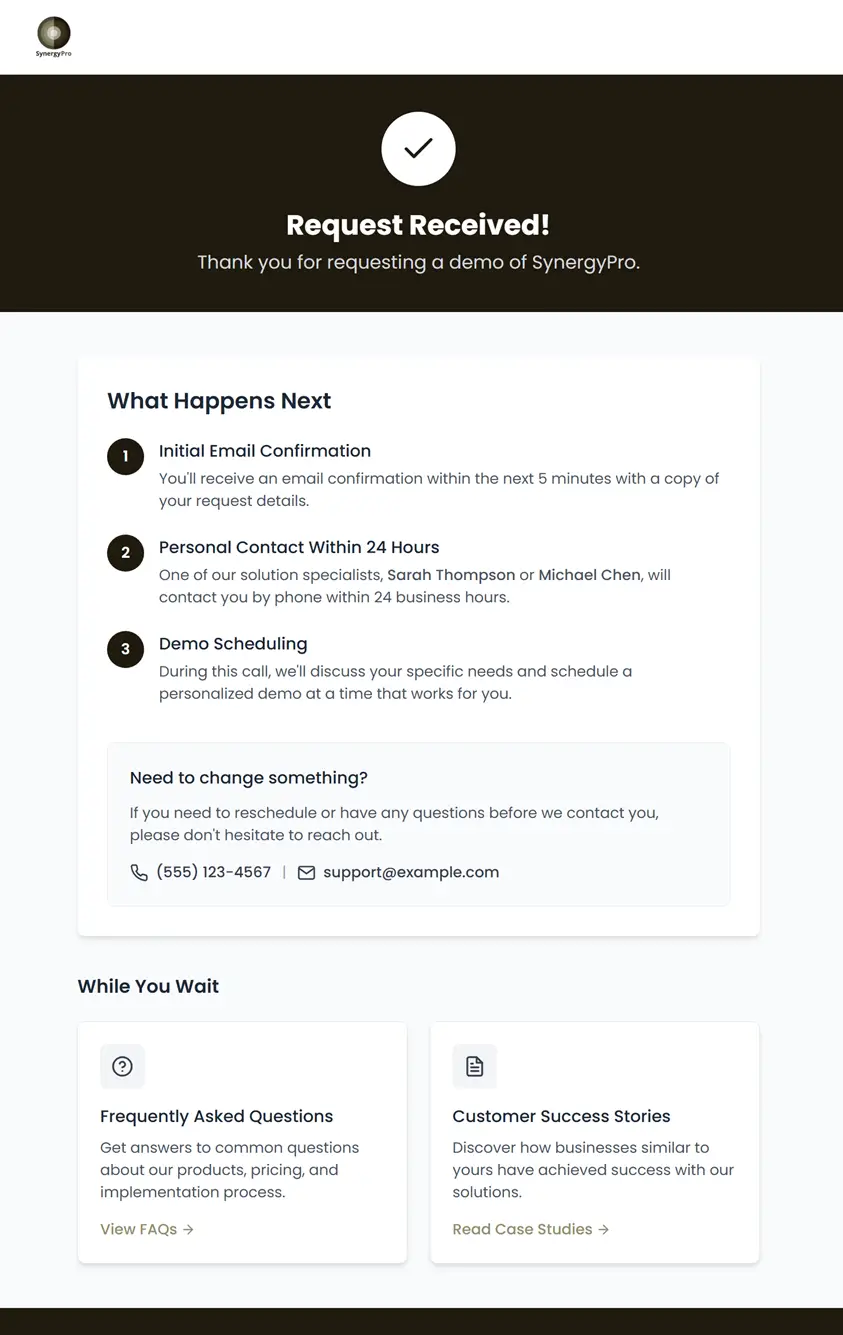Screen dimensions: 843x1335
Task: Call the (555) 123-4567 phone number
Action: pyautogui.click(x=213, y=872)
